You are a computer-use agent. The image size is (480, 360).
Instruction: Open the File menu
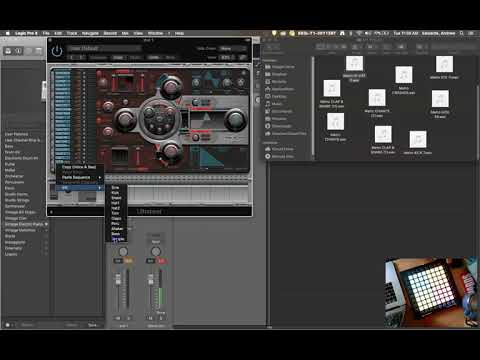46,33
